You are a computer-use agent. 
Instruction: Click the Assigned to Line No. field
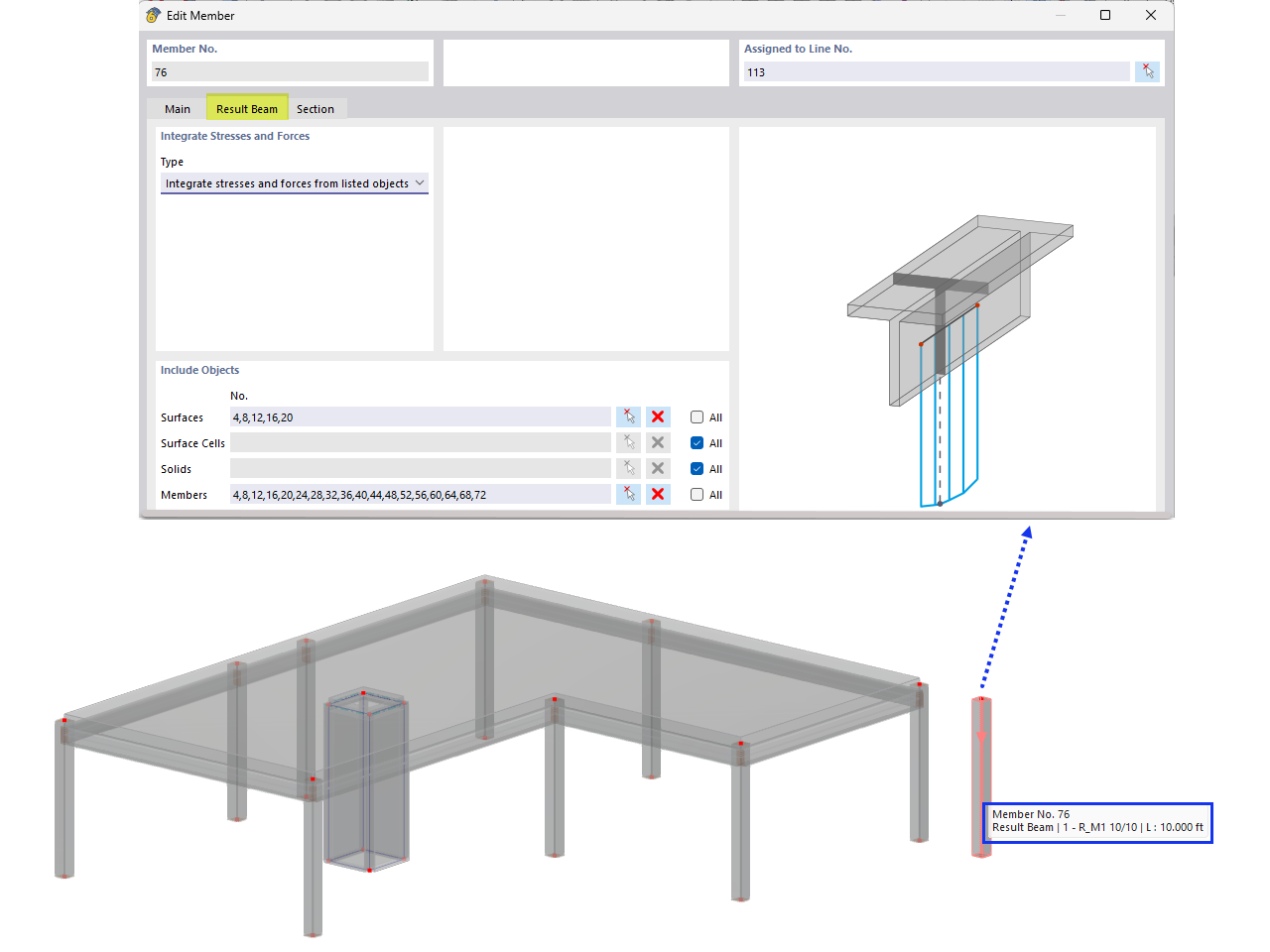click(933, 71)
